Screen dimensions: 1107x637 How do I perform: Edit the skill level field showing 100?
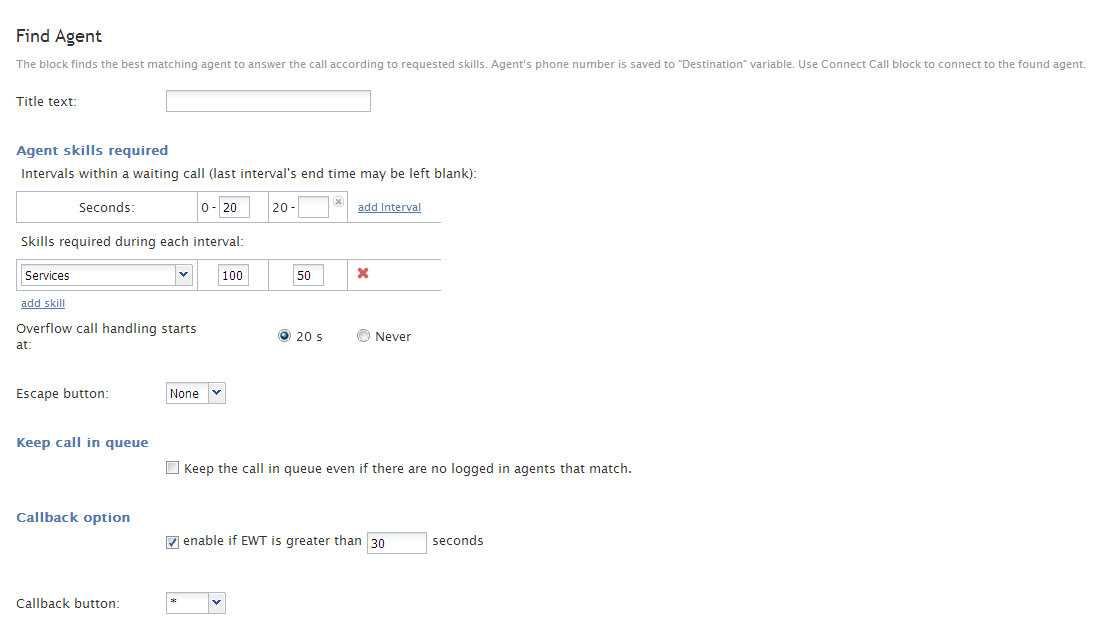tap(233, 275)
